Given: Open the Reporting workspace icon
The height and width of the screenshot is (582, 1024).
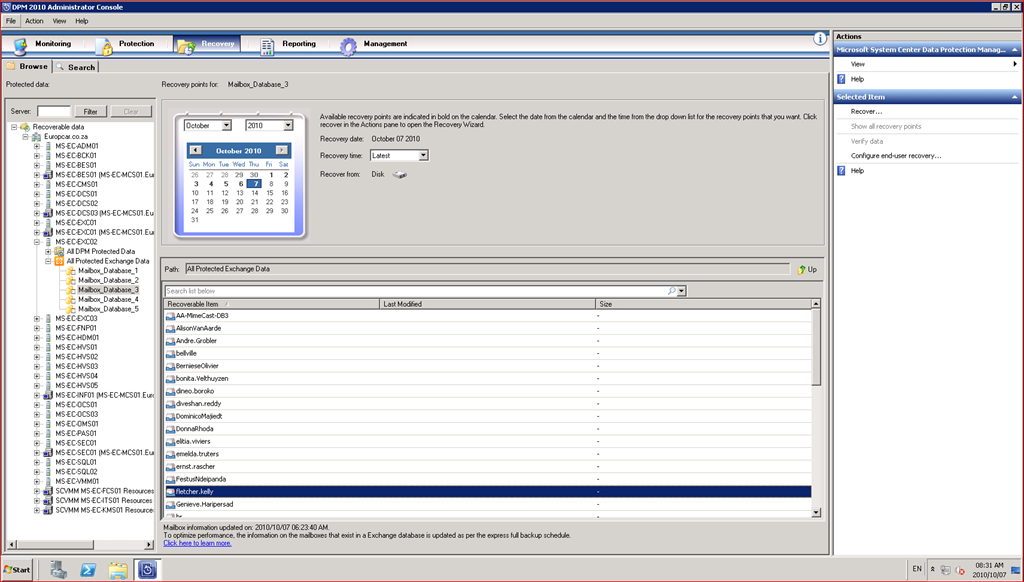Looking at the screenshot, I should tap(267, 45).
